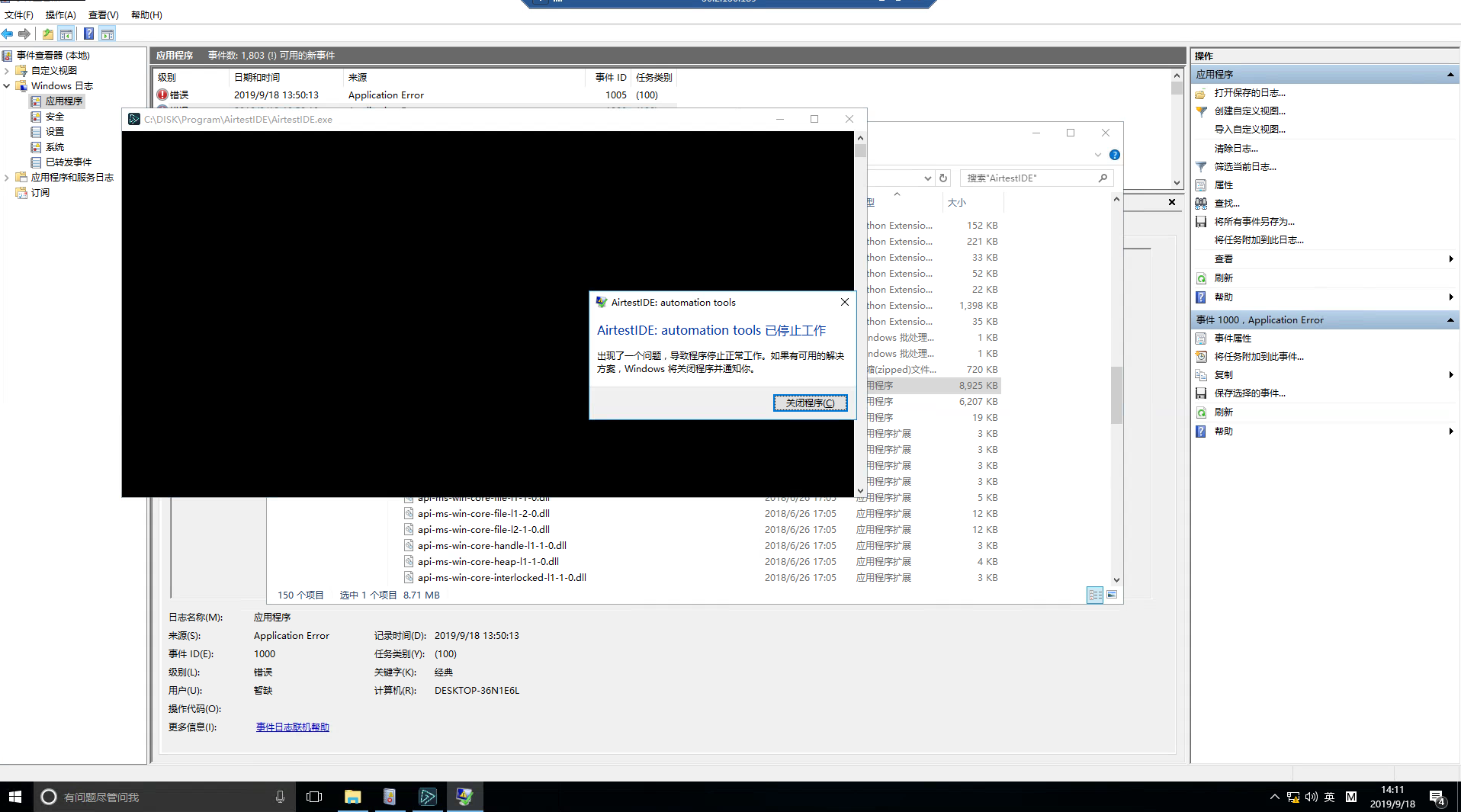Open the 帮助(H) menu
This screenshot has height=812, width=1461.
(146, 14)
